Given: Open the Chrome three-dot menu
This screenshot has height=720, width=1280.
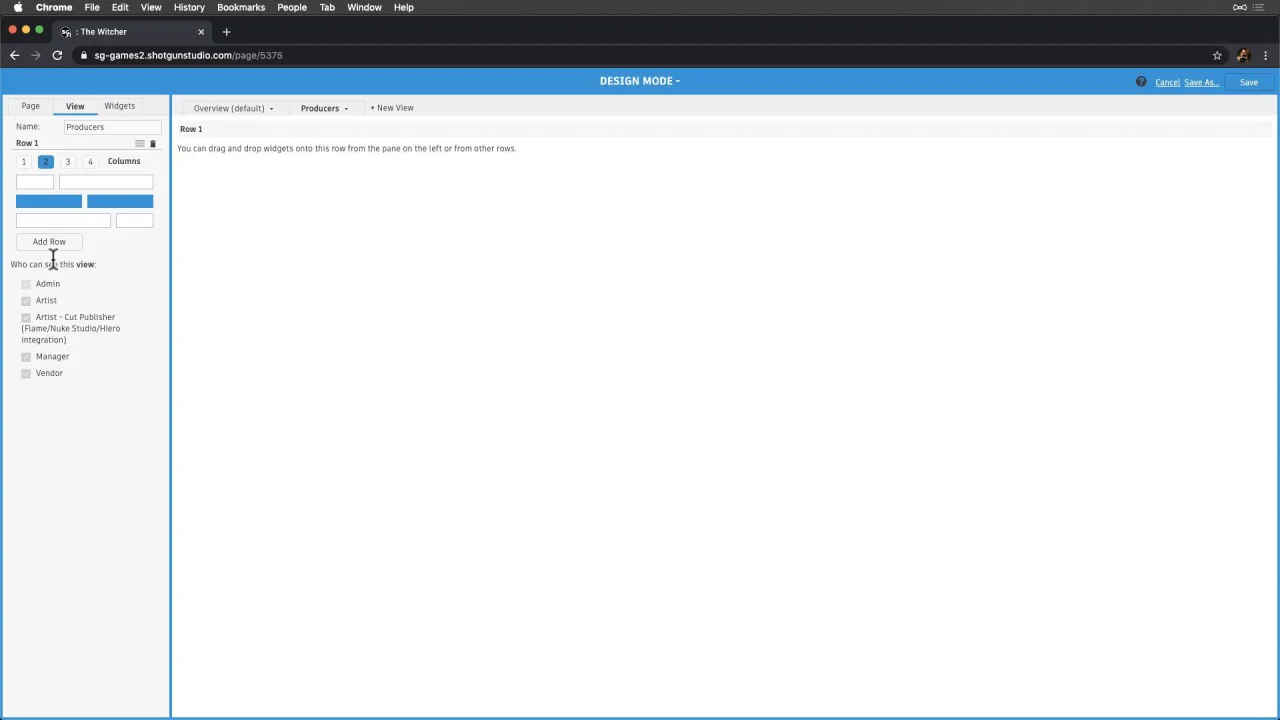Looking at the screenshot, I should point(1266,55).
